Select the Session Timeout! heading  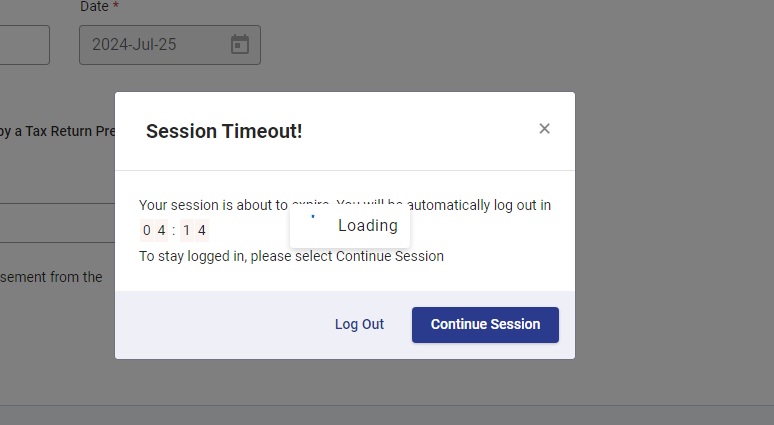tap(224, 131)
